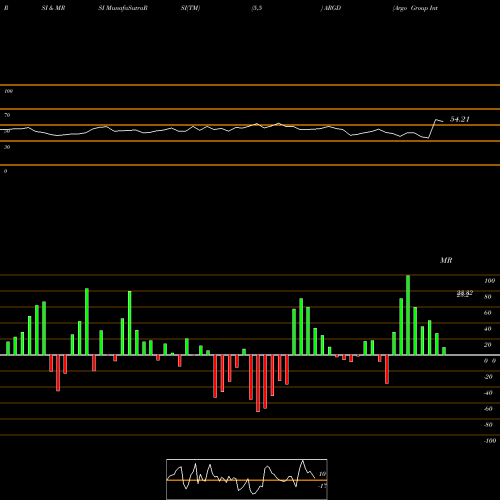Click the MR axis label -80
Viewport: 500px width, 500px height.
click(488, 425)
